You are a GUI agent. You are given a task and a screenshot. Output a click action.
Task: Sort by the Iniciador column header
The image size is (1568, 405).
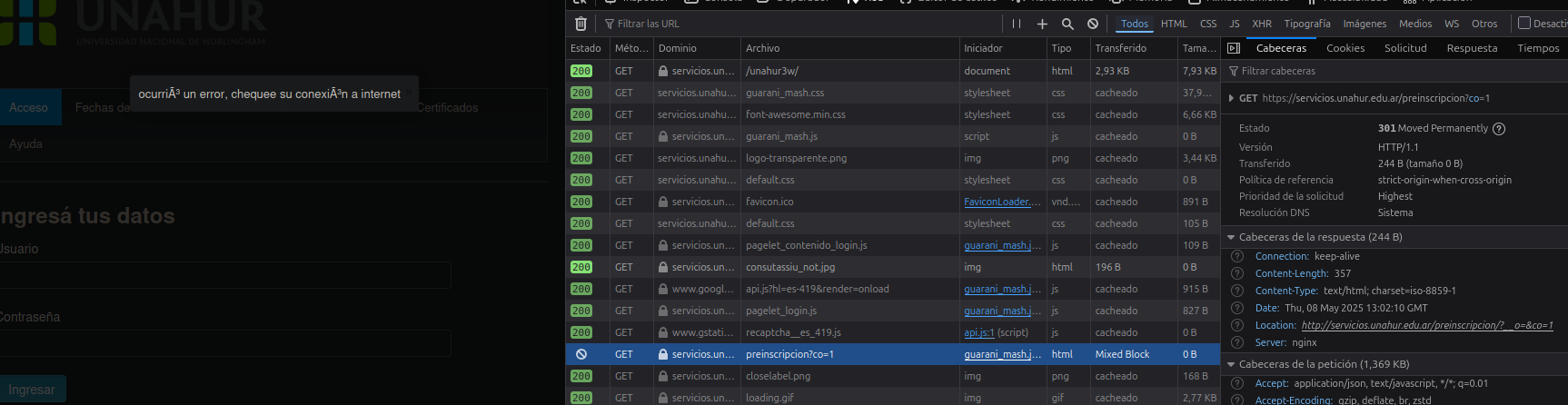(1003, 48)
